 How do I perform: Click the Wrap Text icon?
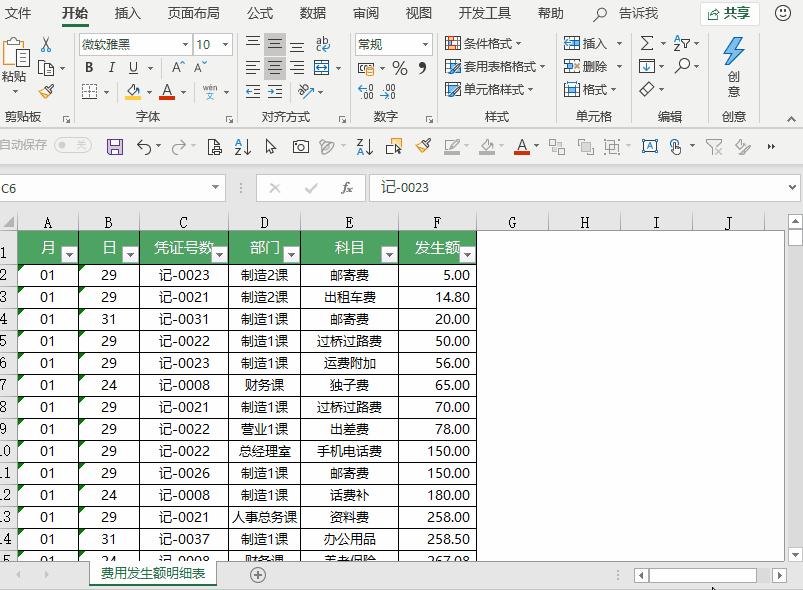[323, 45]
